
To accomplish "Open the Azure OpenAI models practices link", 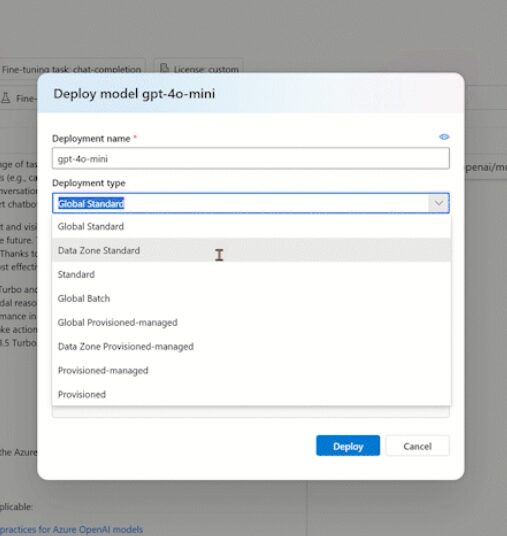I will [71, 529].
